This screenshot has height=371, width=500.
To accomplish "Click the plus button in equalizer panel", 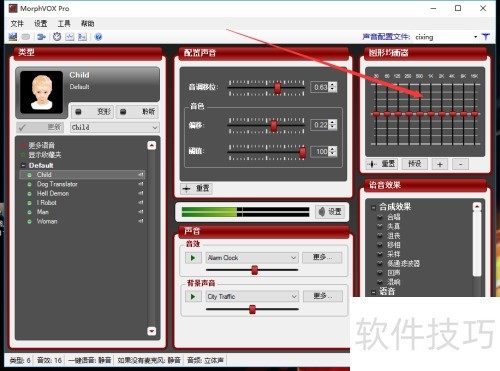I will (x=440, y=164).
